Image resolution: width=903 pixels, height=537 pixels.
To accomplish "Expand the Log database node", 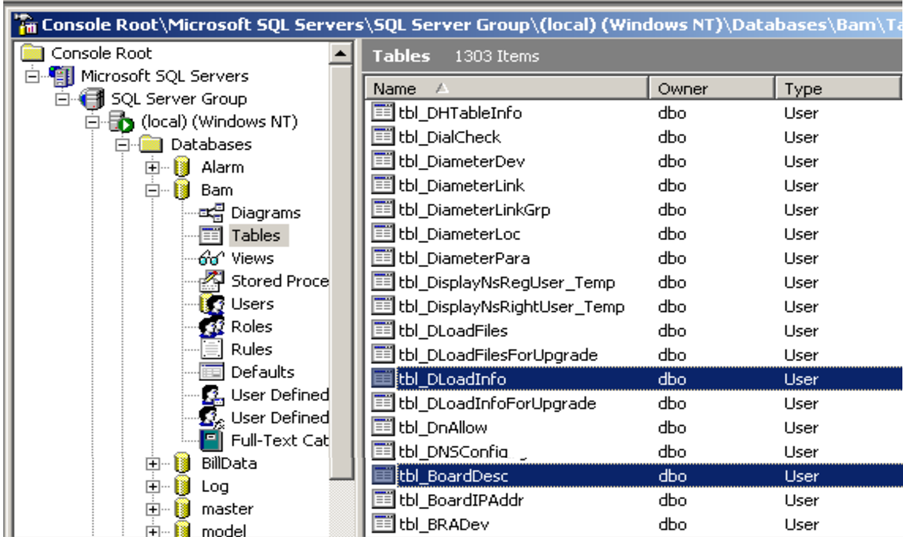I will [x=152, y=486].
